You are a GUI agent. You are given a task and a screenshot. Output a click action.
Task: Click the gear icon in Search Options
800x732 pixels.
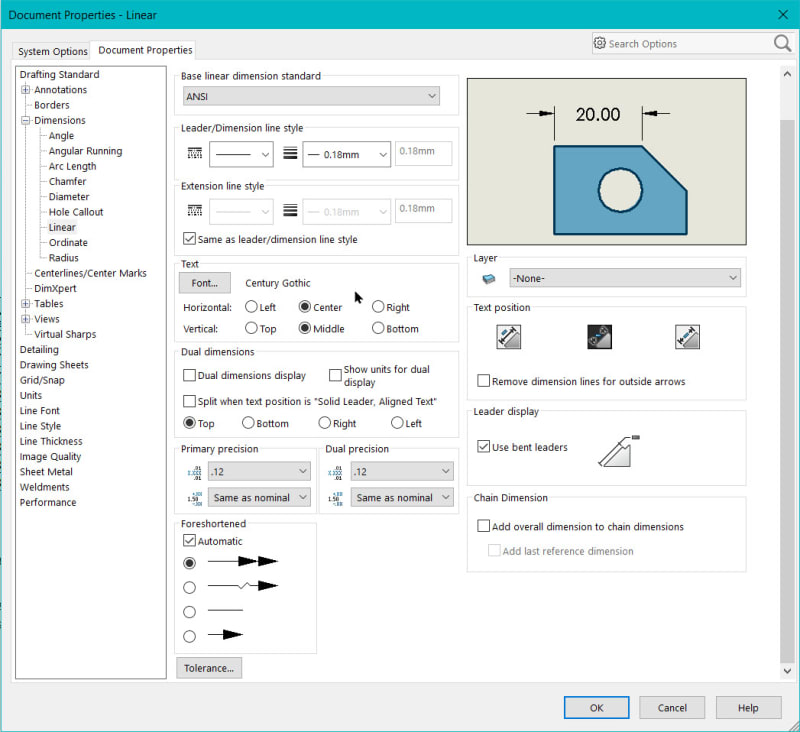[x=600, y=43]
